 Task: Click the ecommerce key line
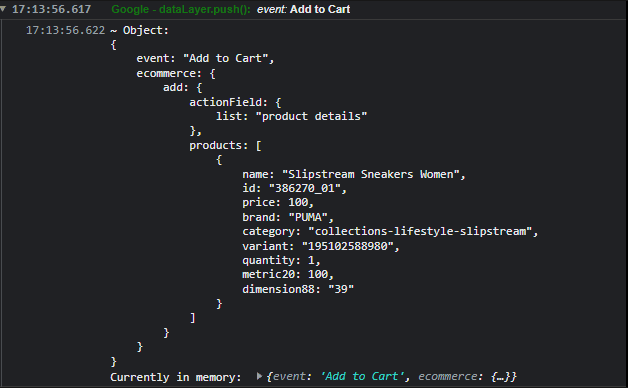176,73
